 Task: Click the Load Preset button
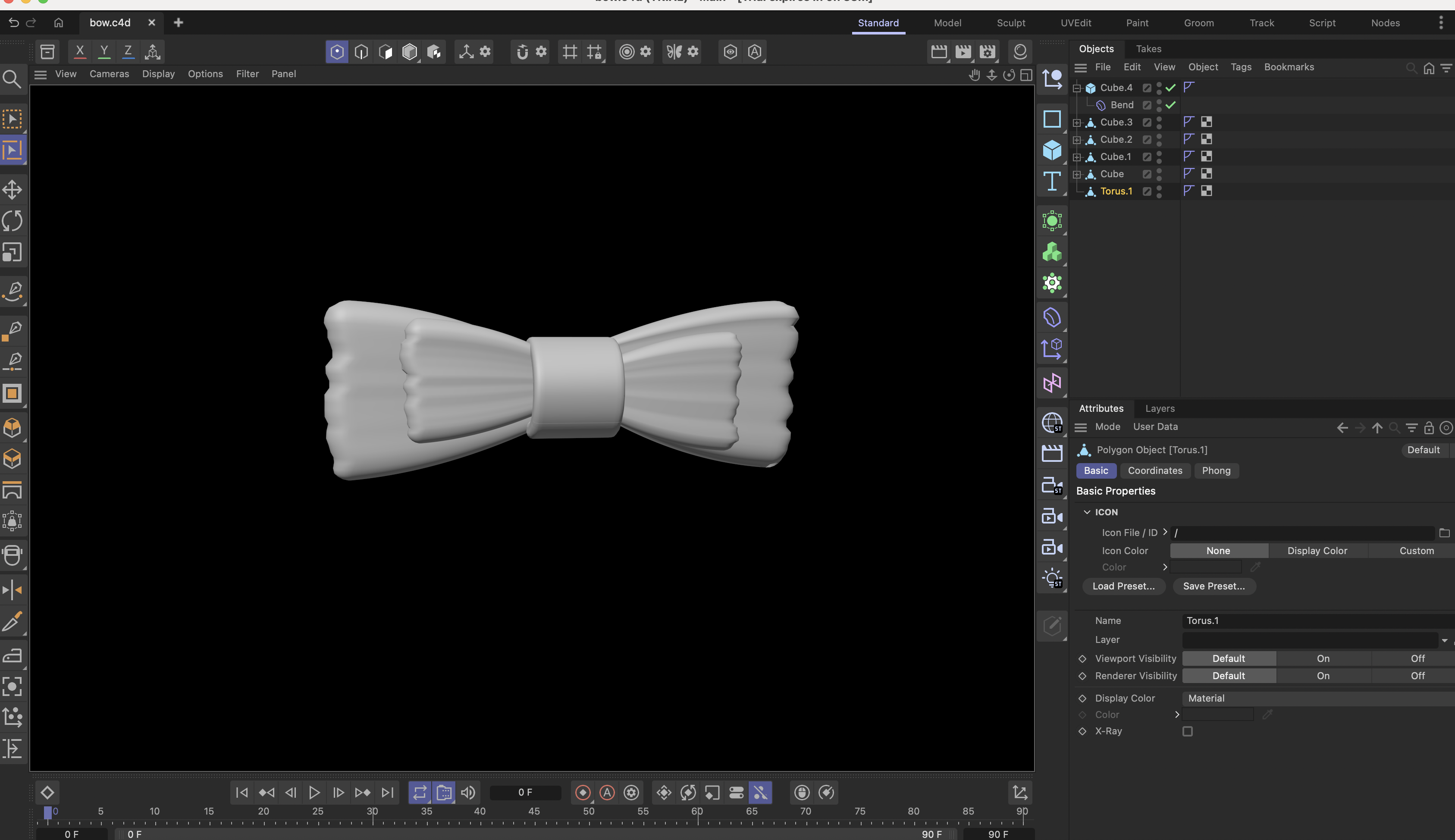(x=1123, y=586)
